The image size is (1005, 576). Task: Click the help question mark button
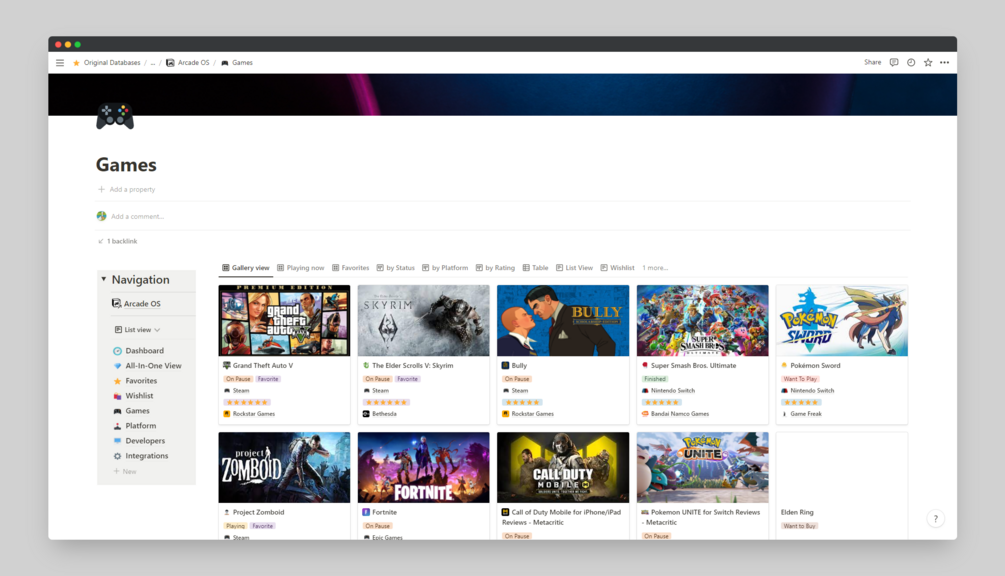pos(935,519)
